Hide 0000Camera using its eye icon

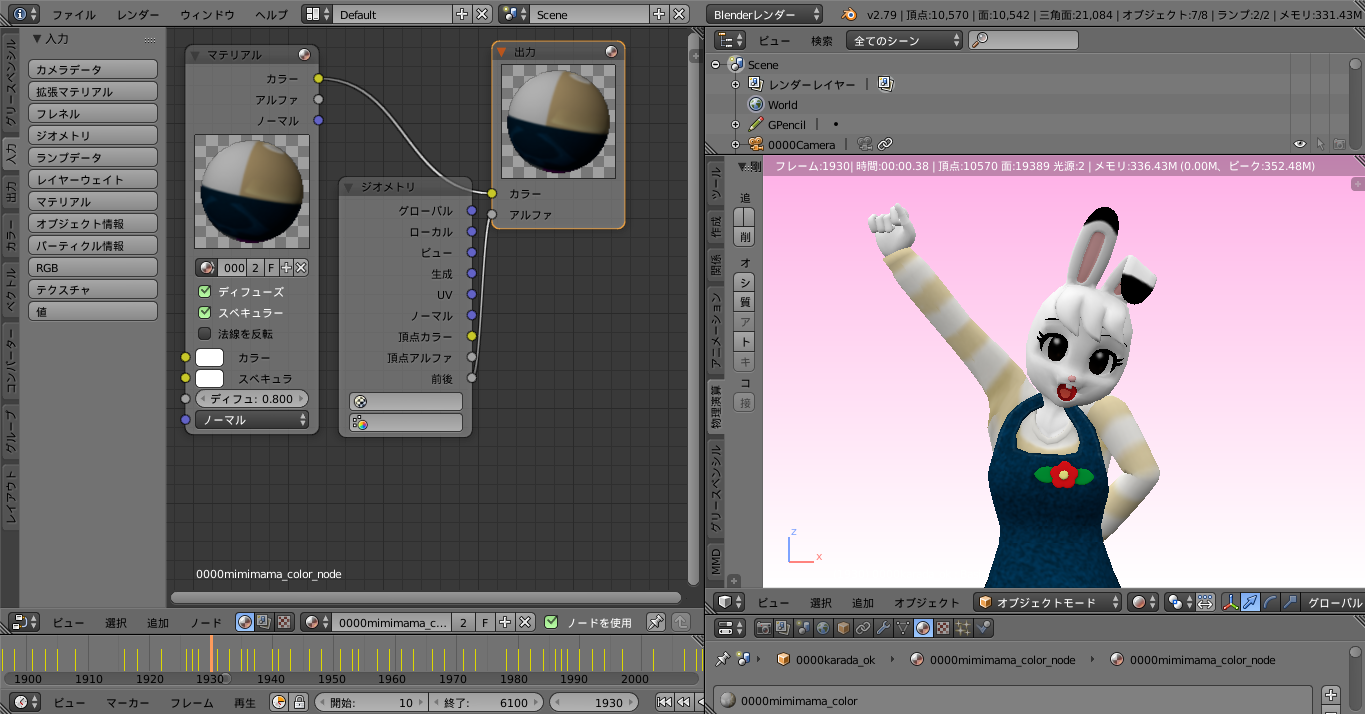[1300, 145]
